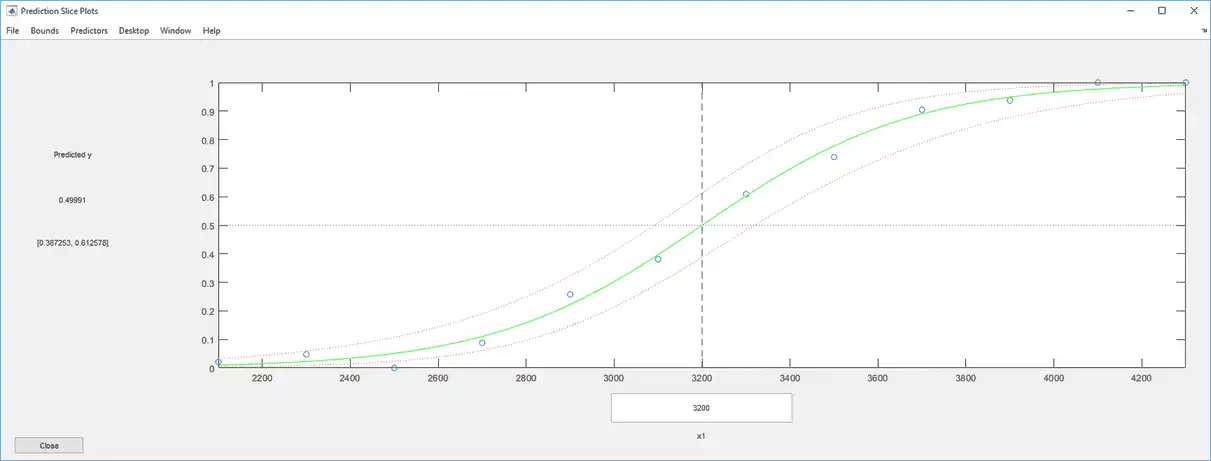Close the window with the title bar X
The image size is (1211, 461).
1193,10
